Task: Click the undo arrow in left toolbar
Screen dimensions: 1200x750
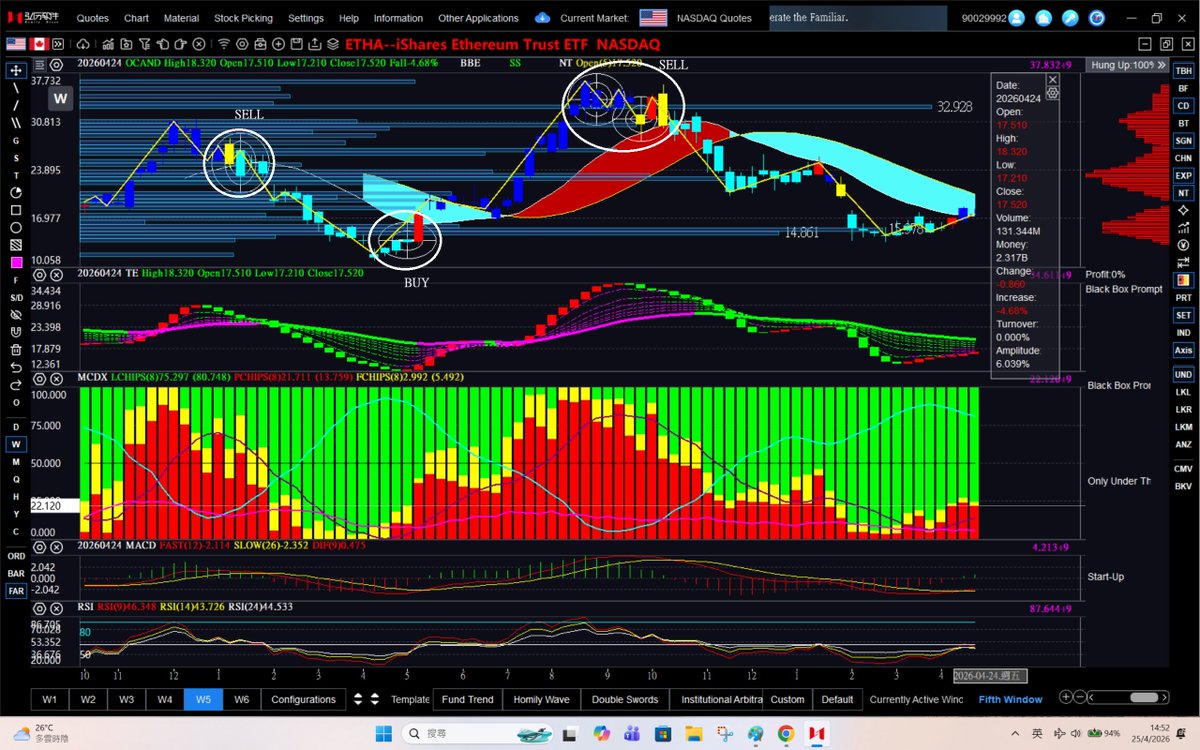Action: click(16, 367)
